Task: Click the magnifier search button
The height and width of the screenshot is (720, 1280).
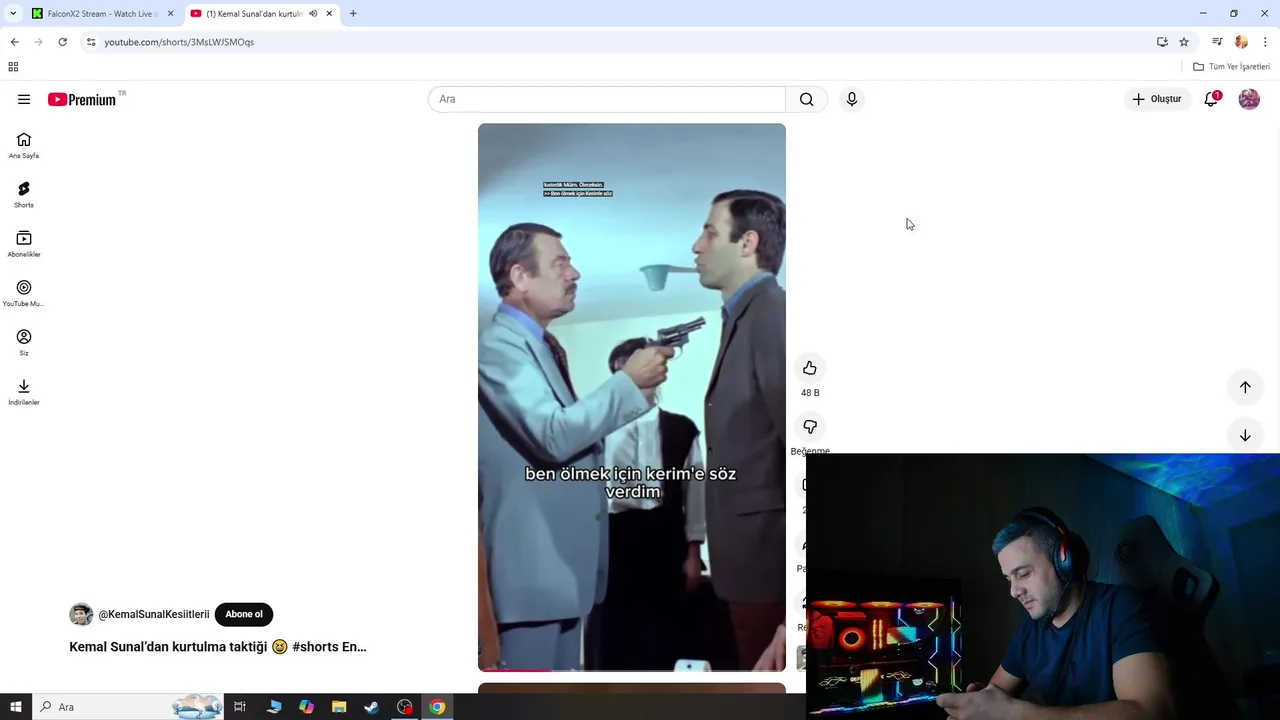Action: [x=807, y=99]
